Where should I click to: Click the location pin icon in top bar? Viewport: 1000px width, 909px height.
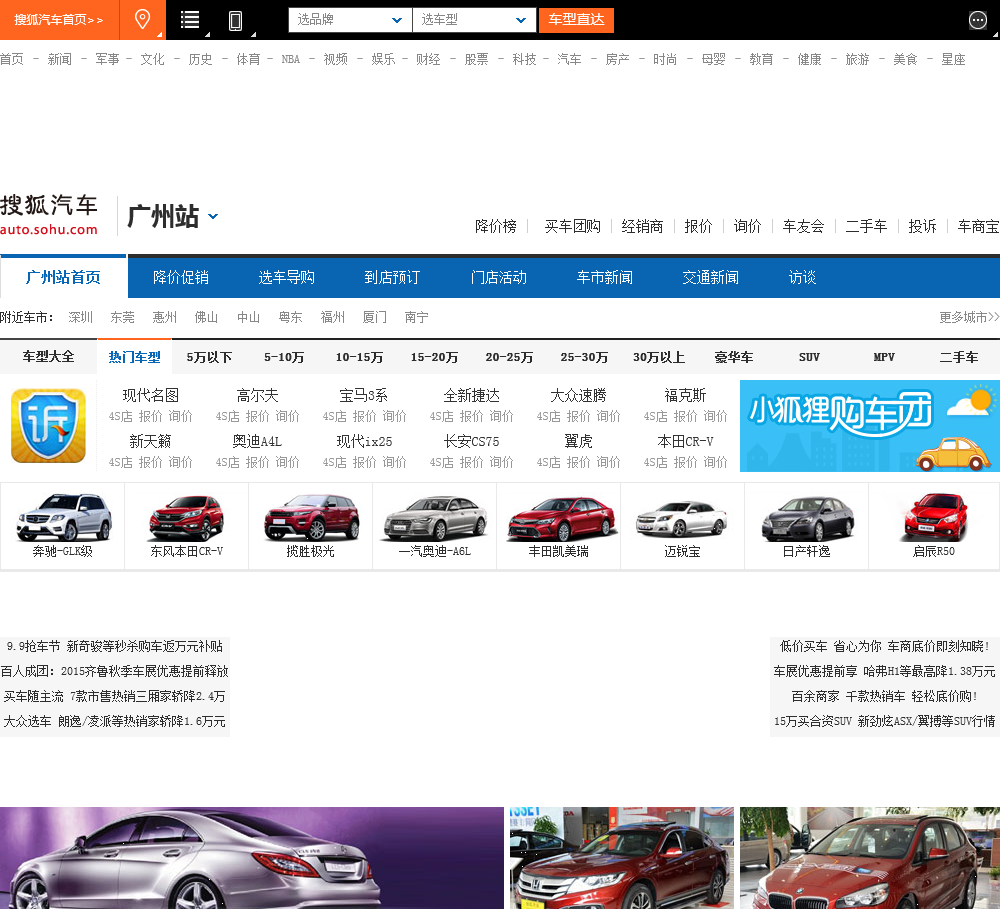click(143, 20)
